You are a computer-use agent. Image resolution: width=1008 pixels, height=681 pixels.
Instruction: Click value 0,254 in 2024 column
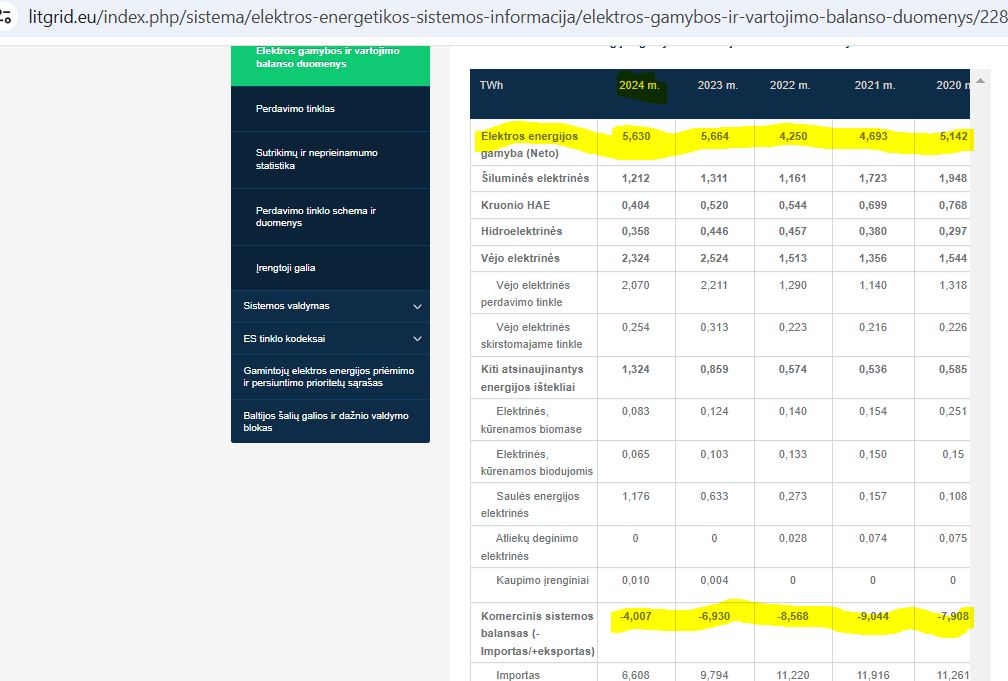pos(635,327)
